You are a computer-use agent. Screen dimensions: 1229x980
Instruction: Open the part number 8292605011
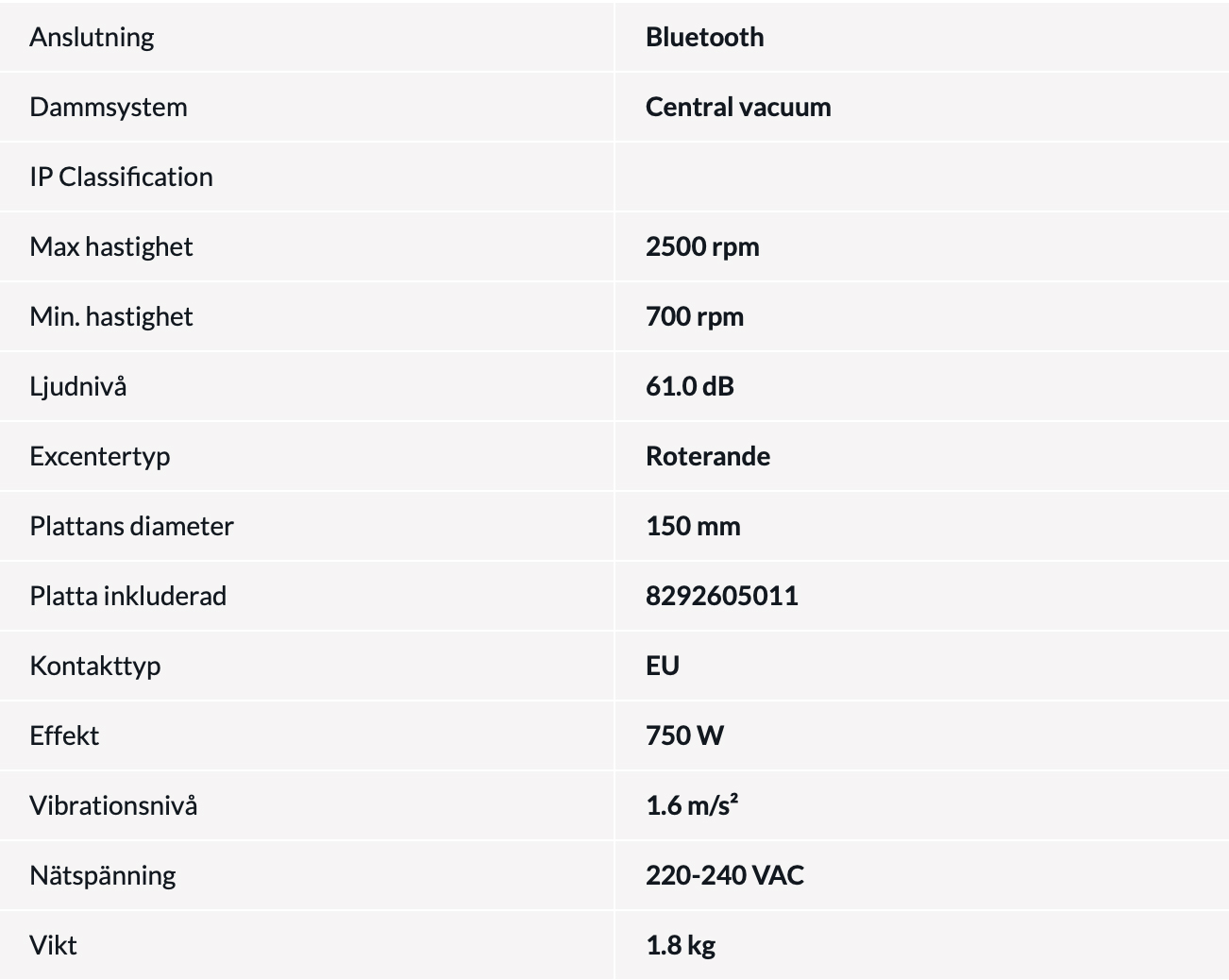722,596
